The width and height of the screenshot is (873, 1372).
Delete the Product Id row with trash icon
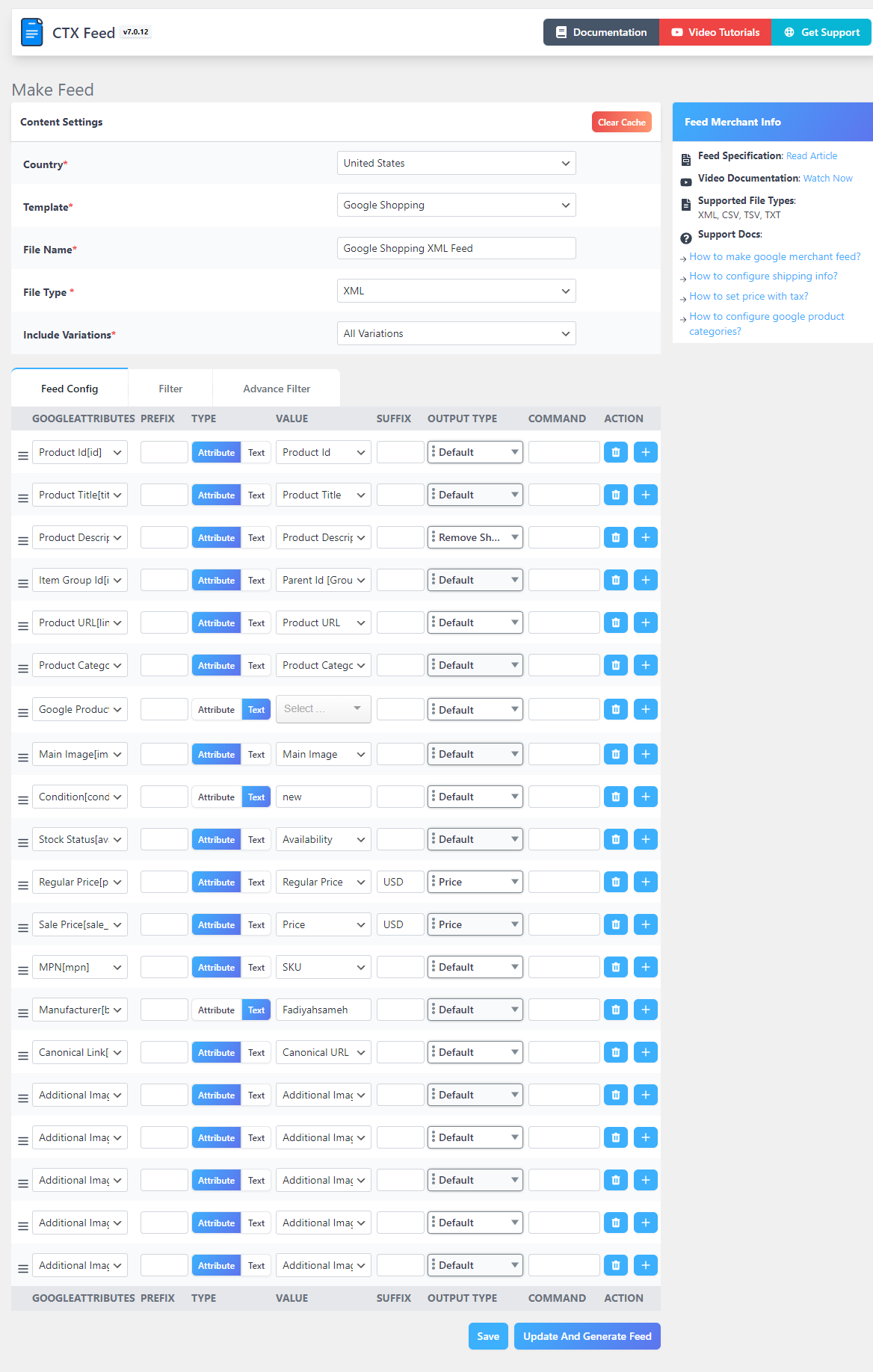tap(615, 452)
